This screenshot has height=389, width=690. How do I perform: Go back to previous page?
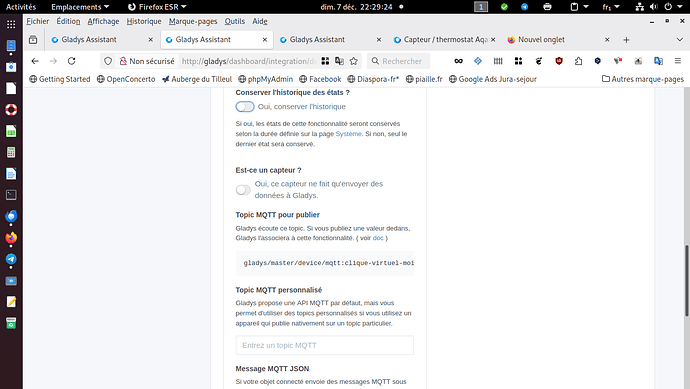point(35,61)
